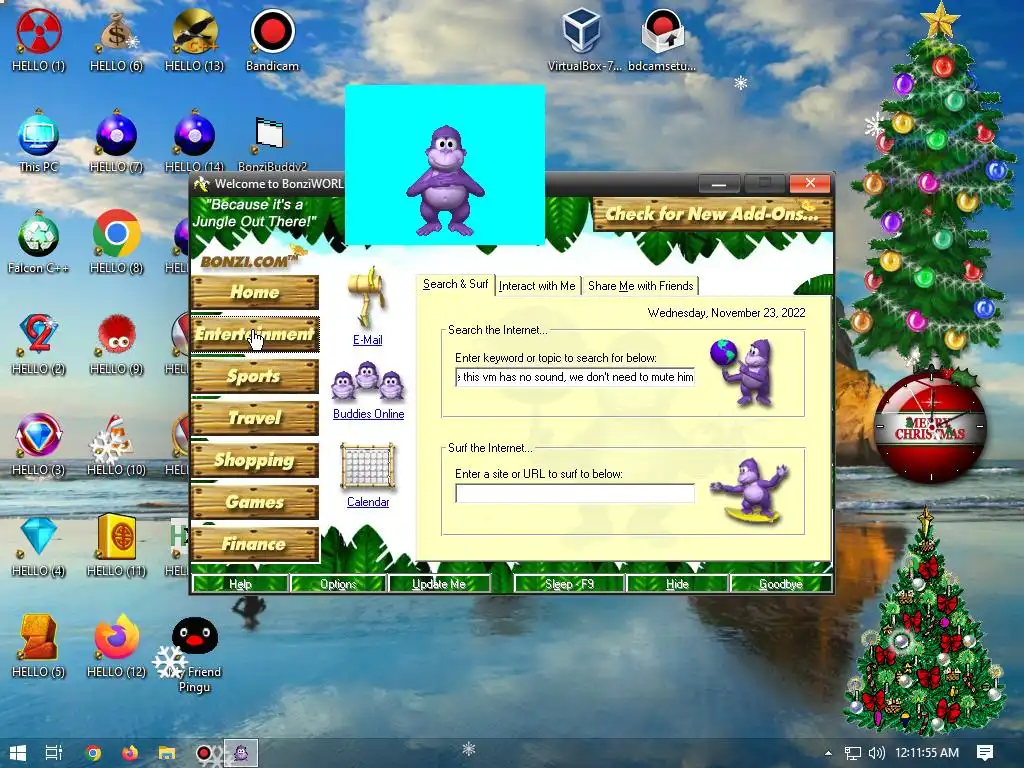Open the notification center icon

(985, 753)
